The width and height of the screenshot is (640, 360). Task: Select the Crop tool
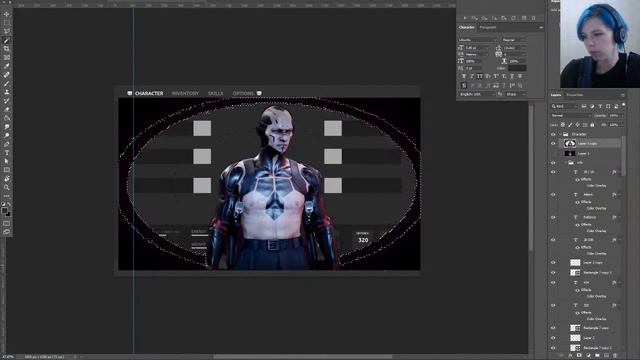click(x=7, y=49)
